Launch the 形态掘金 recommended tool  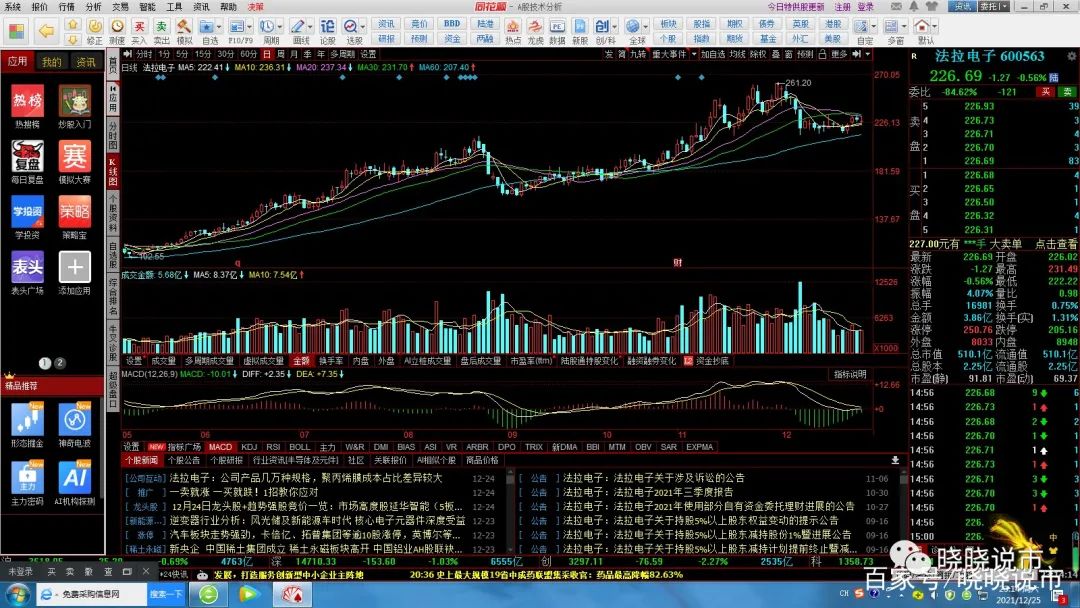point(28,419)
